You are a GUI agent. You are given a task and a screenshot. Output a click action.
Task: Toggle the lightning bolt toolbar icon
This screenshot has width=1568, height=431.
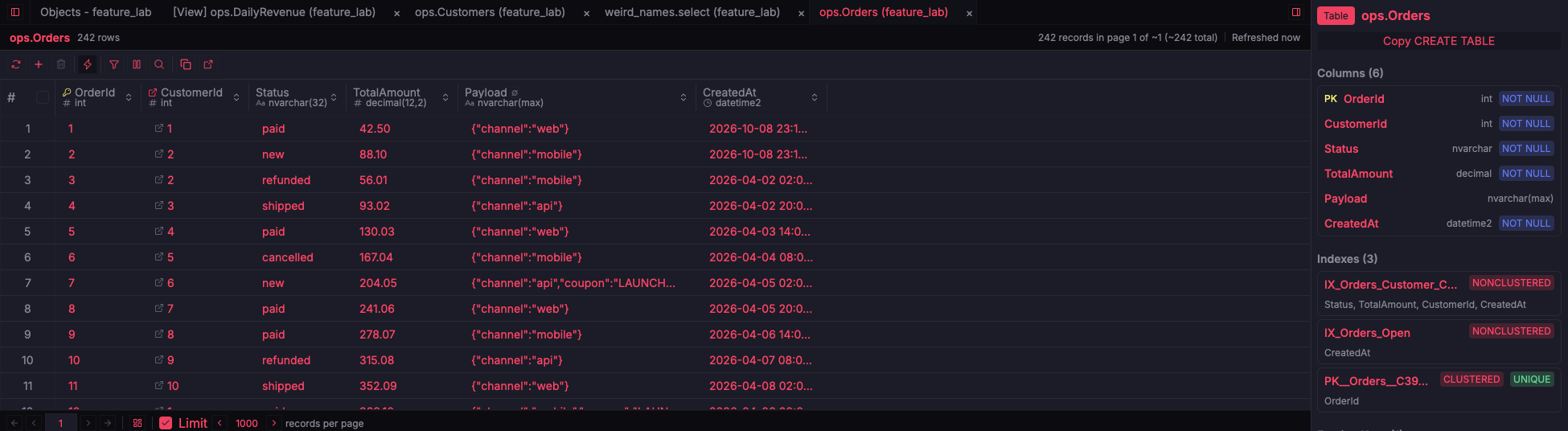coord(88,64)
